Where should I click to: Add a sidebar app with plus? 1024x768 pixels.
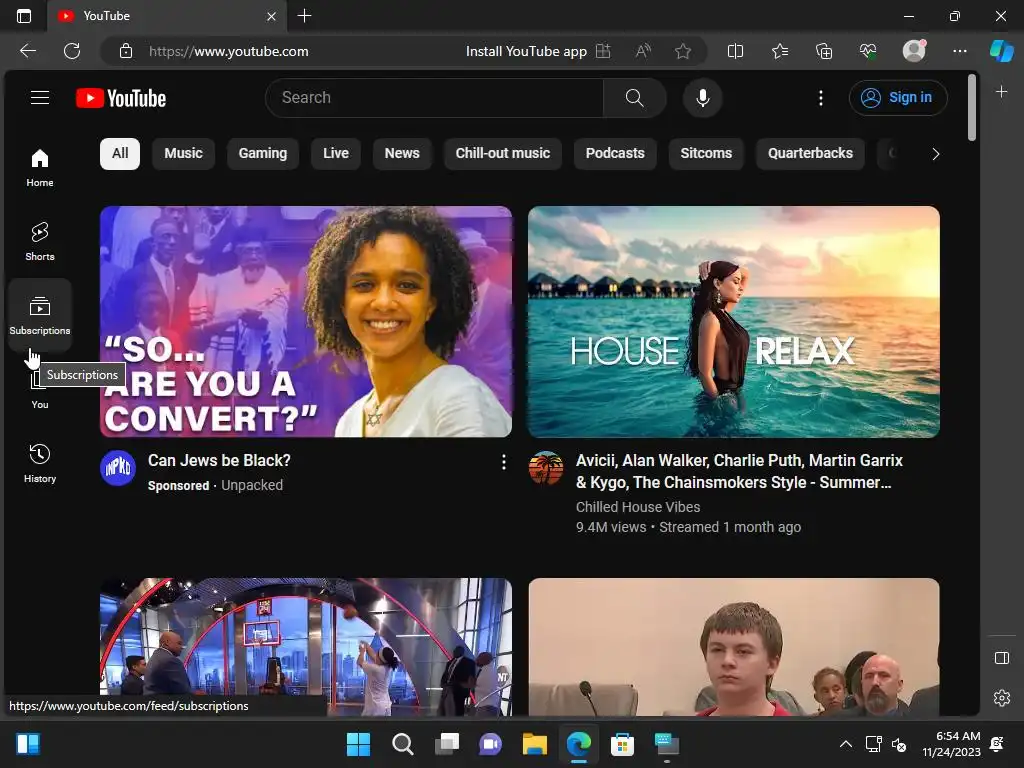[1002, 92]
